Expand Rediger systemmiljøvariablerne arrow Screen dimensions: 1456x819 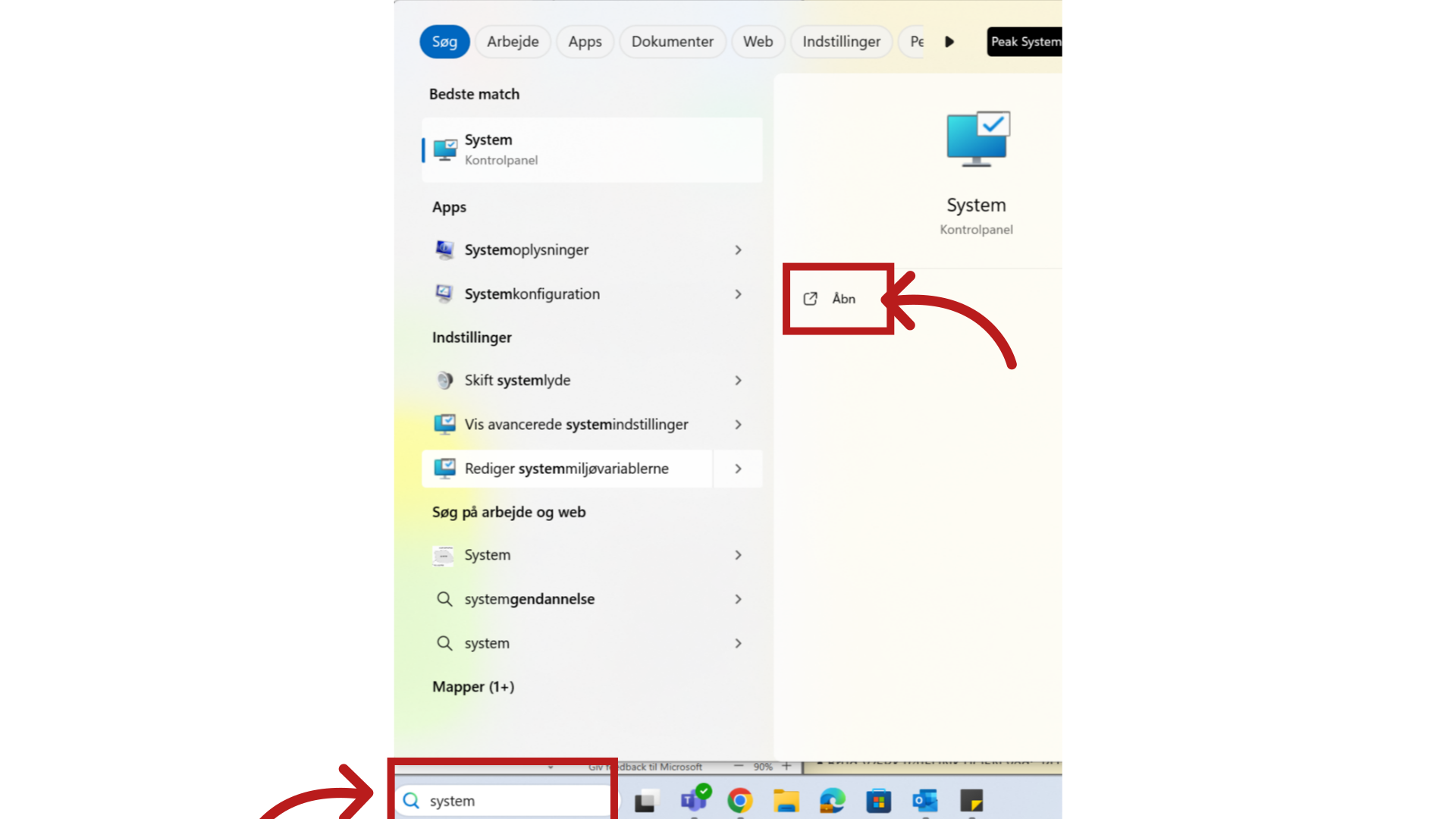pyautogui.click(x=738, y=469)
